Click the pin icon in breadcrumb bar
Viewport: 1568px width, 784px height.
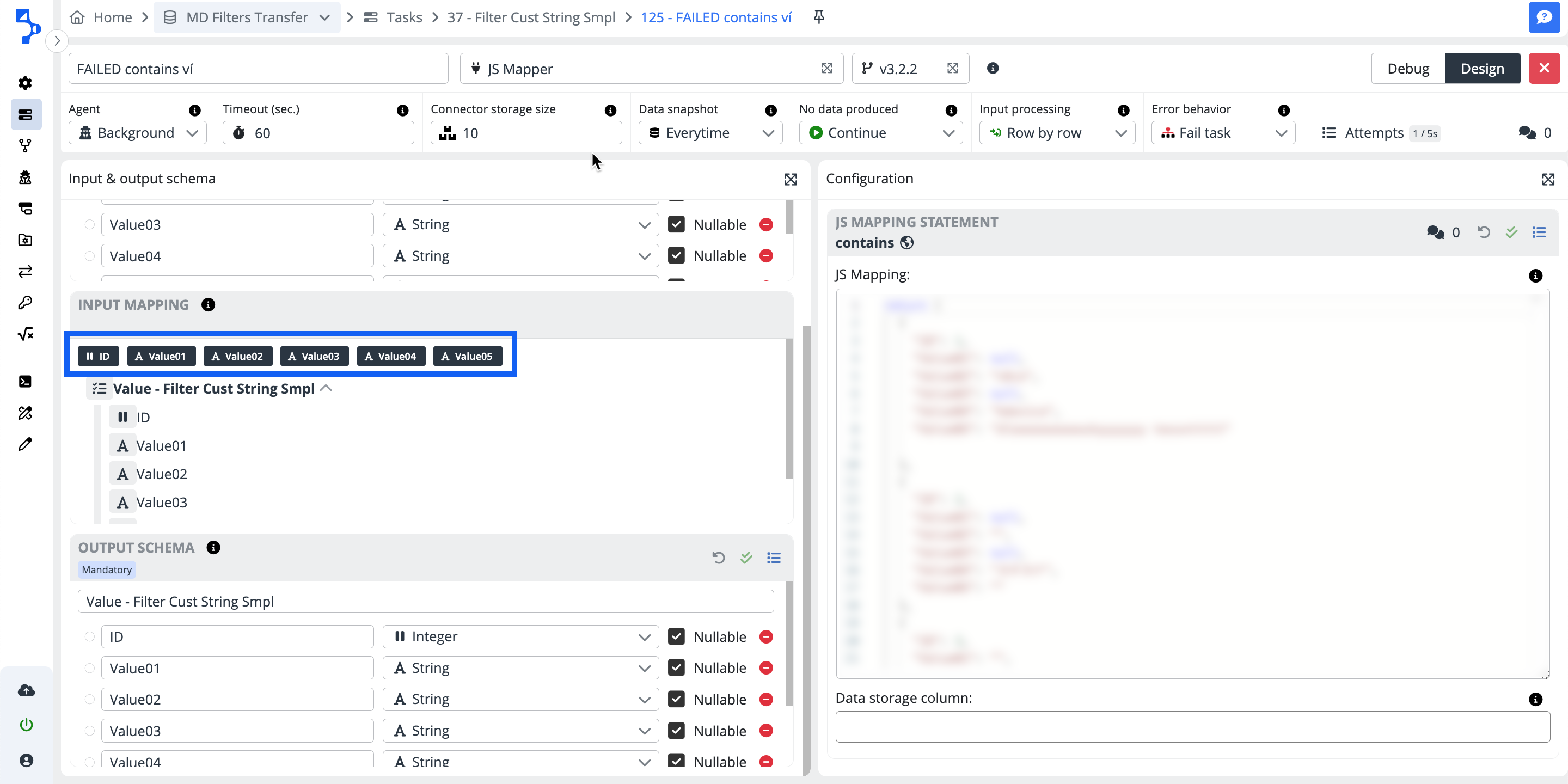coord(819,17)
